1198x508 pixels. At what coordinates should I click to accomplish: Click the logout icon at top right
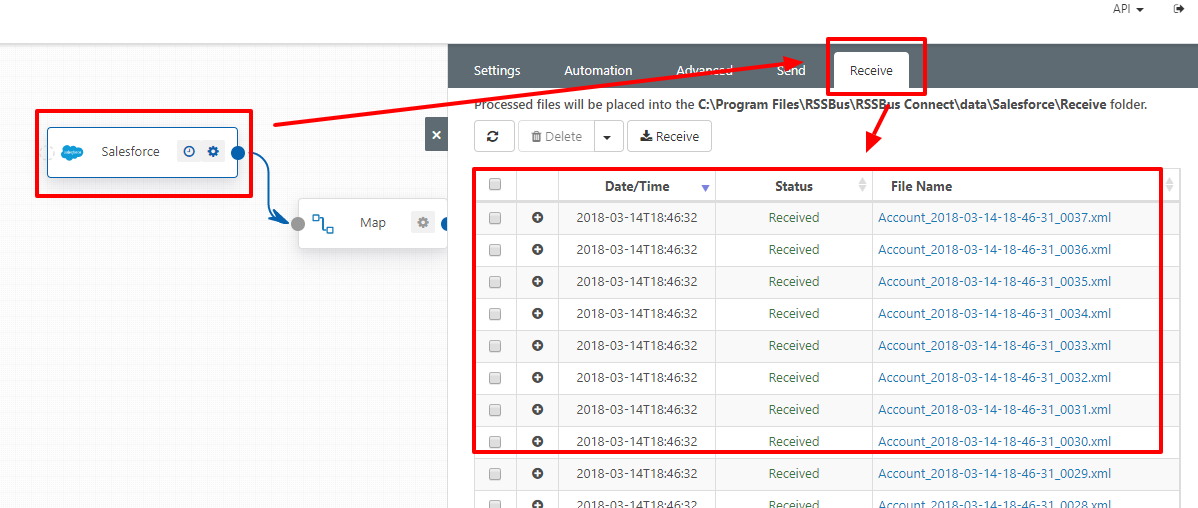click(x=1178, y=9)
